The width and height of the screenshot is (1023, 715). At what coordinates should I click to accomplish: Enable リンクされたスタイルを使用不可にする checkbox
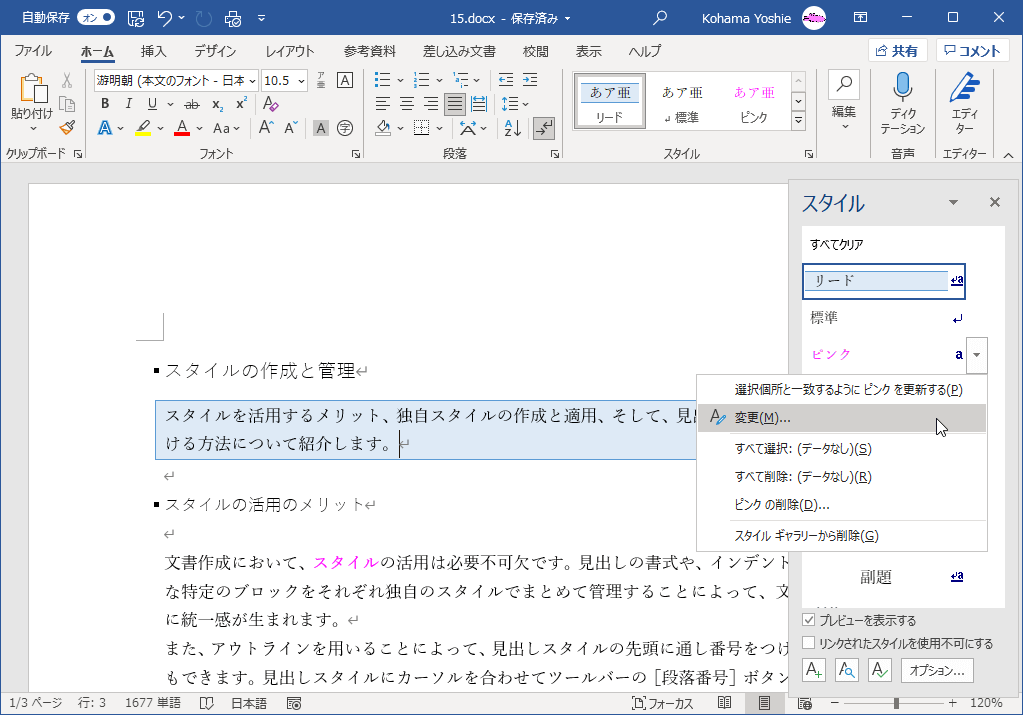tap(809, 643)
